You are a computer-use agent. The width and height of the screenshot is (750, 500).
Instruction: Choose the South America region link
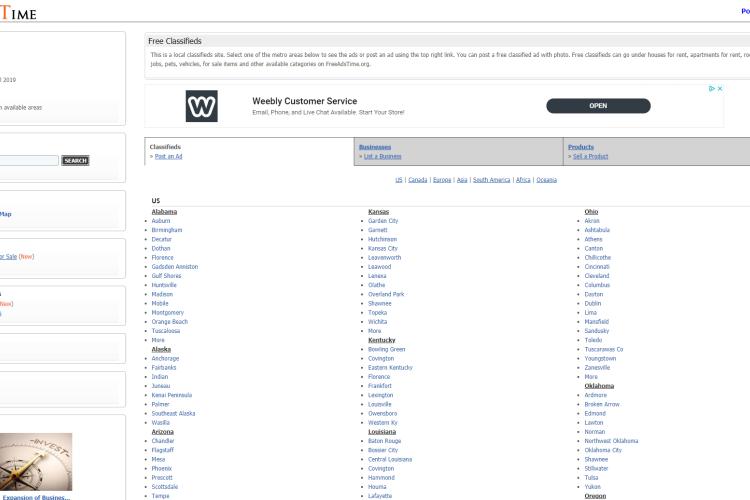(x=491, y=180)
